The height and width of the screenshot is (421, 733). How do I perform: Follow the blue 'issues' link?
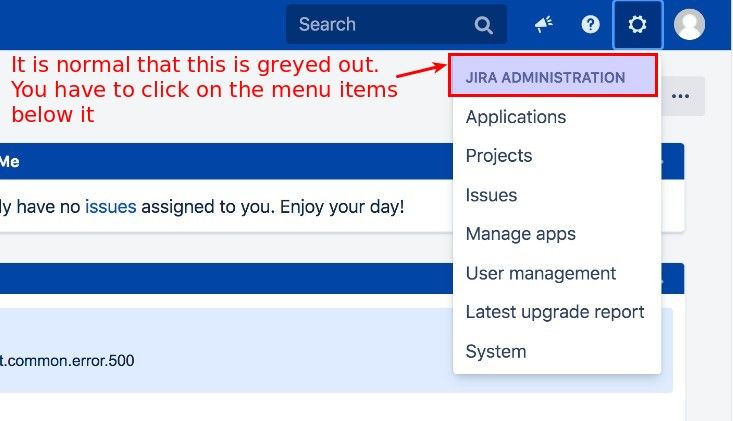coord(110,206)
